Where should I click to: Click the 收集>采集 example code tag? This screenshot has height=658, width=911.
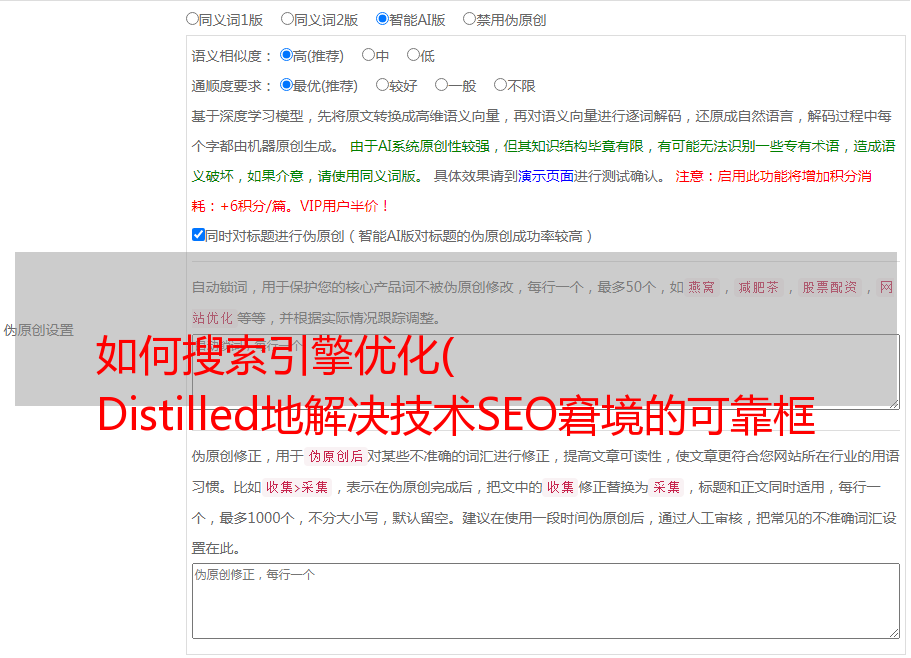(x=298, y=488)
